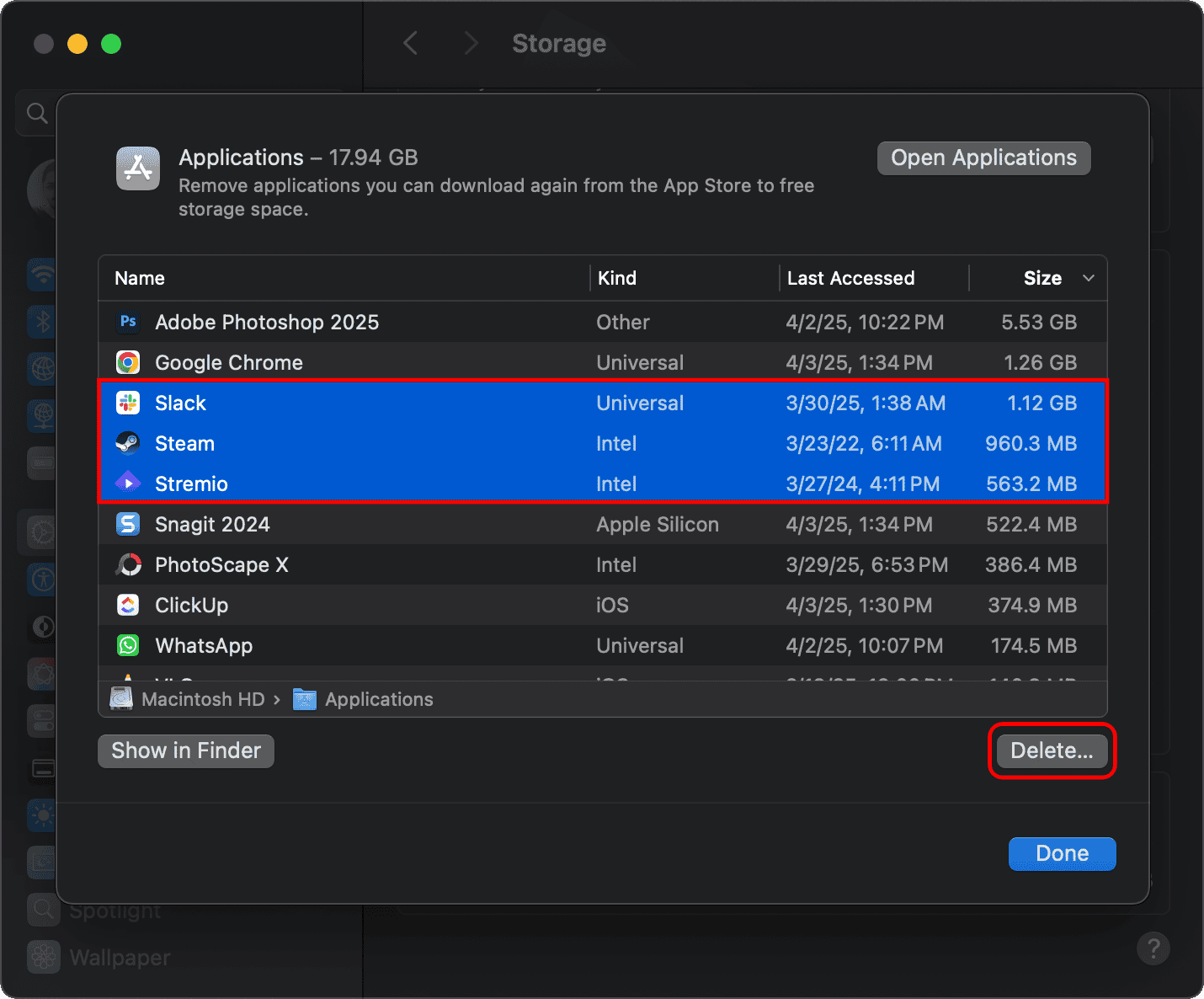This screenshot has height=999, width=1204.
Task: Click the search magnifier icon in sidebar
Action: 37,113
